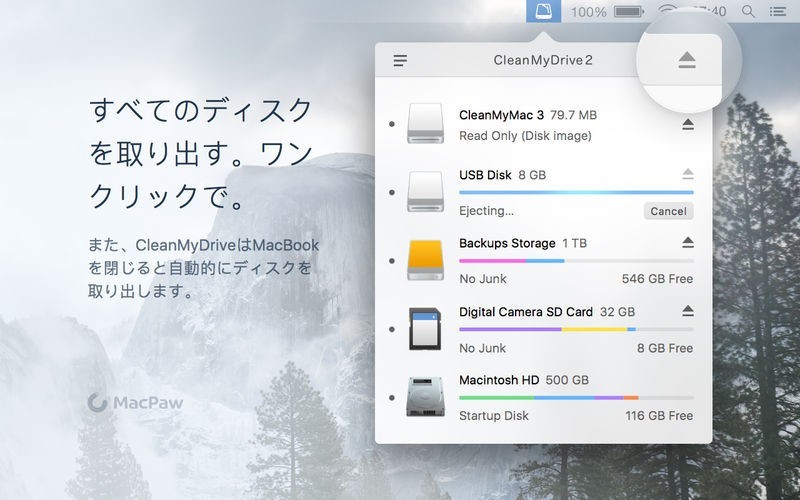800x500 pixels.
Task: Click Macintosh HD storage usage bar
Action: pyautogui.click(x=575, y=397)
